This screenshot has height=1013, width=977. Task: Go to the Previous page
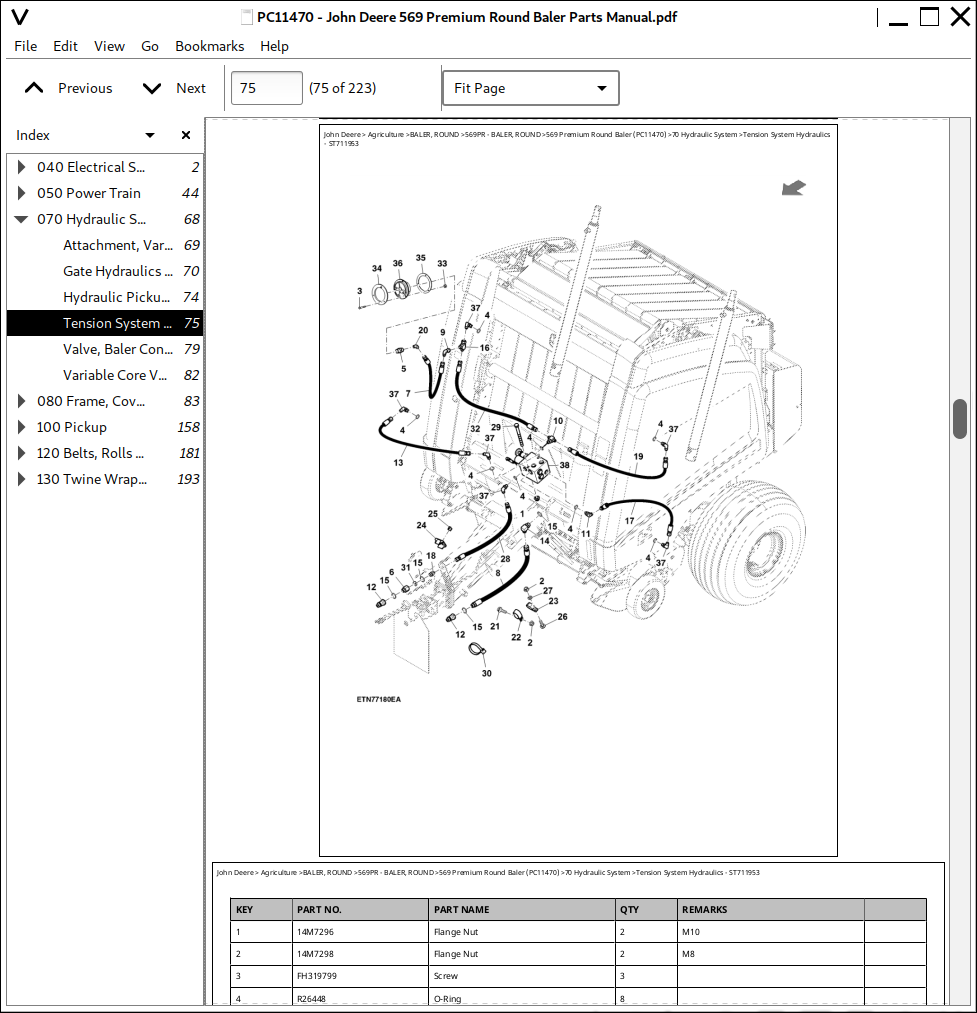[68, 88]
